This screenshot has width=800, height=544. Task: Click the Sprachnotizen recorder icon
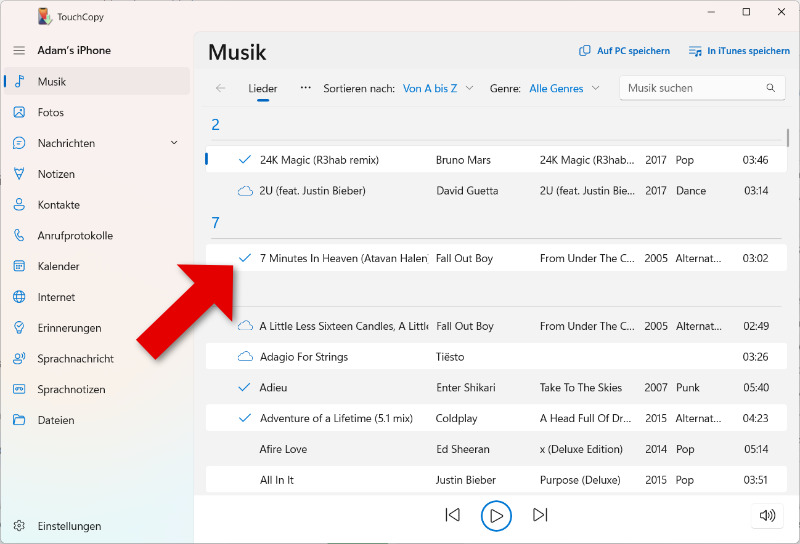click(x=19, y=389)
